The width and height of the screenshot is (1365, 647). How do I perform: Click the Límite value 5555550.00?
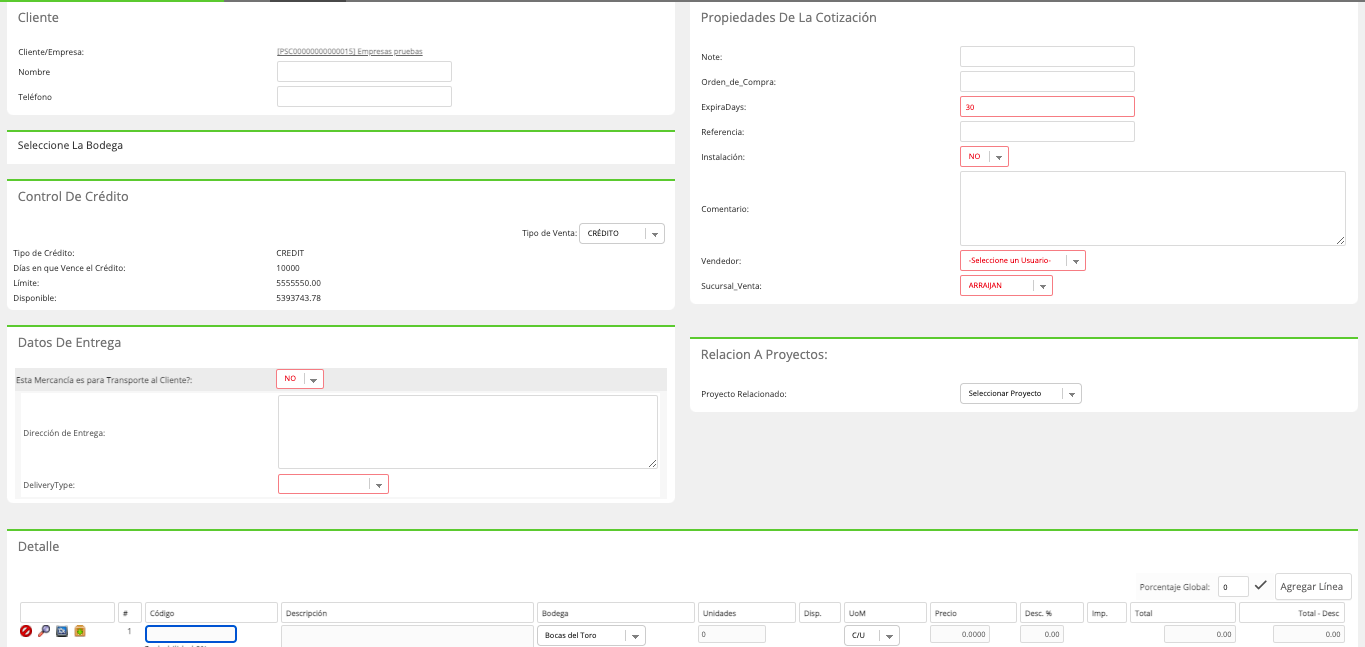tap(299, 283)
